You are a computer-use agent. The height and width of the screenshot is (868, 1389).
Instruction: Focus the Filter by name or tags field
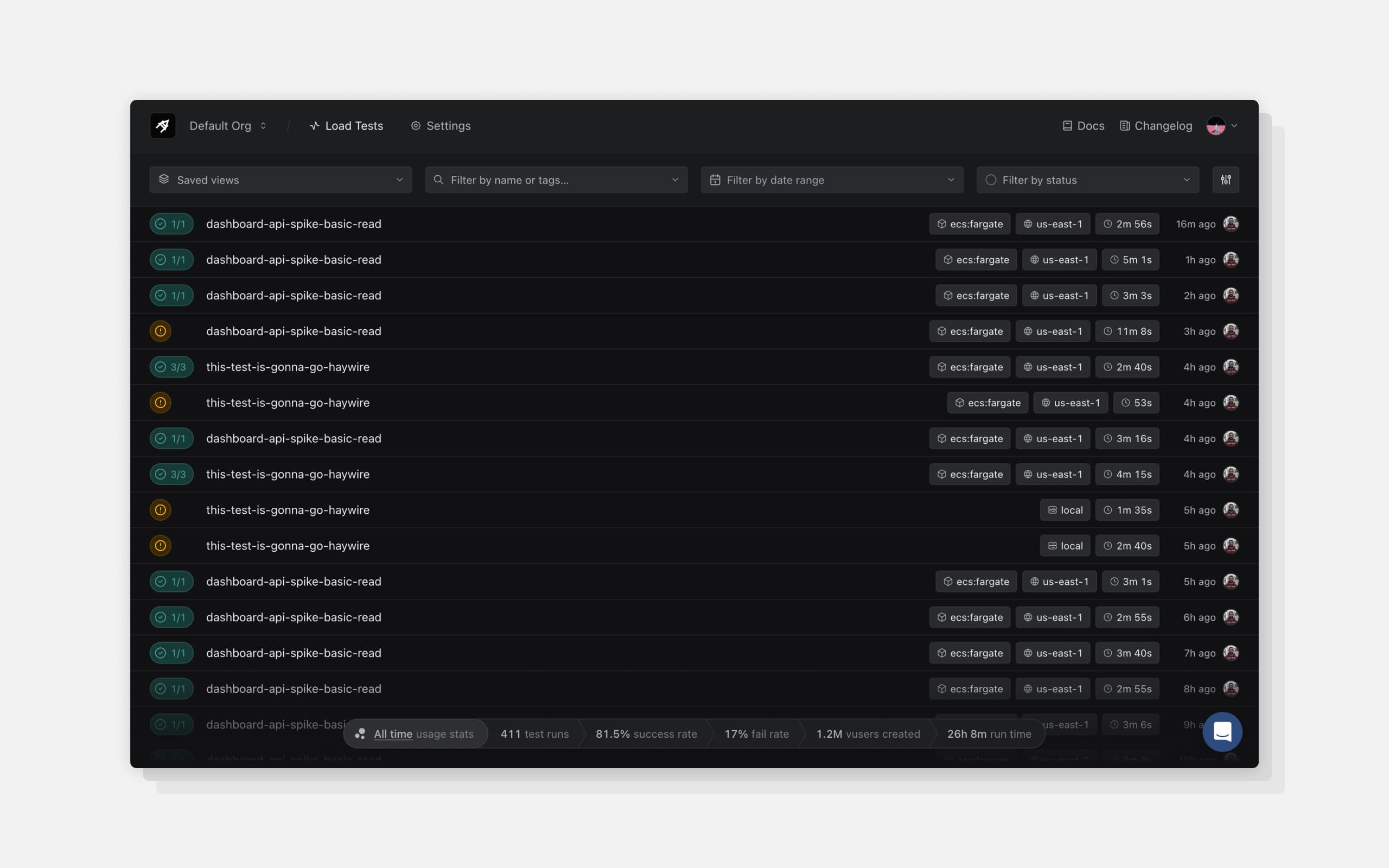[x=556, y=180]
